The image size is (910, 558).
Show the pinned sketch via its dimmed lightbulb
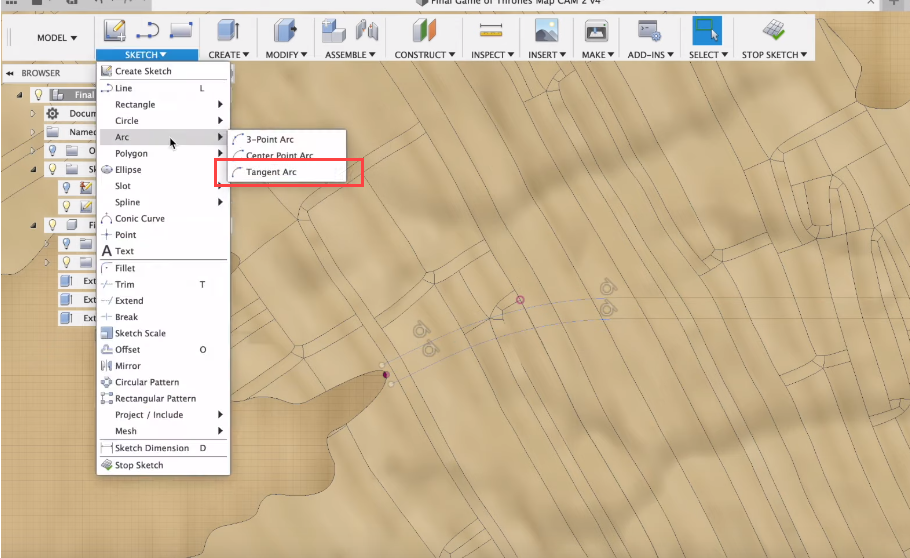[x=67, y=188]
